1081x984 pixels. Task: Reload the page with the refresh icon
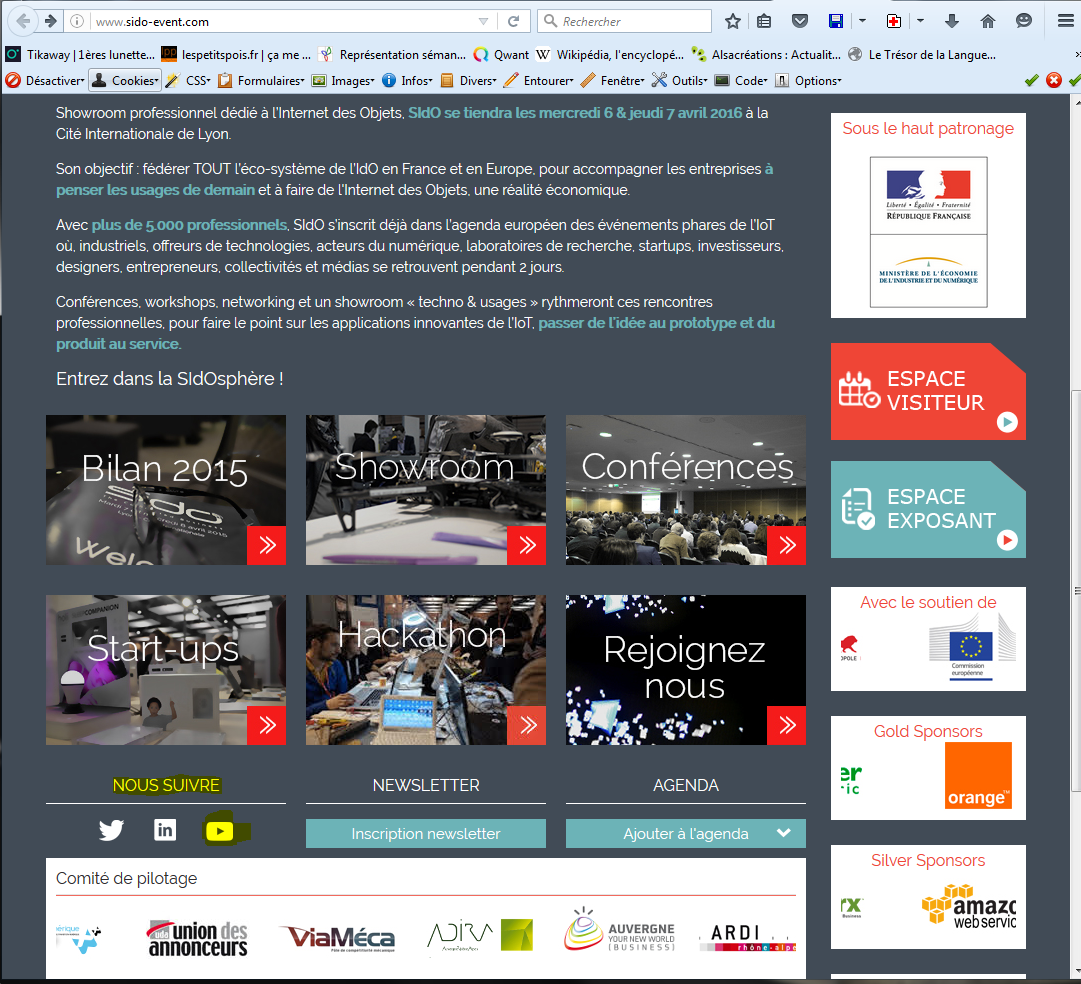click(x=514, y=21)
